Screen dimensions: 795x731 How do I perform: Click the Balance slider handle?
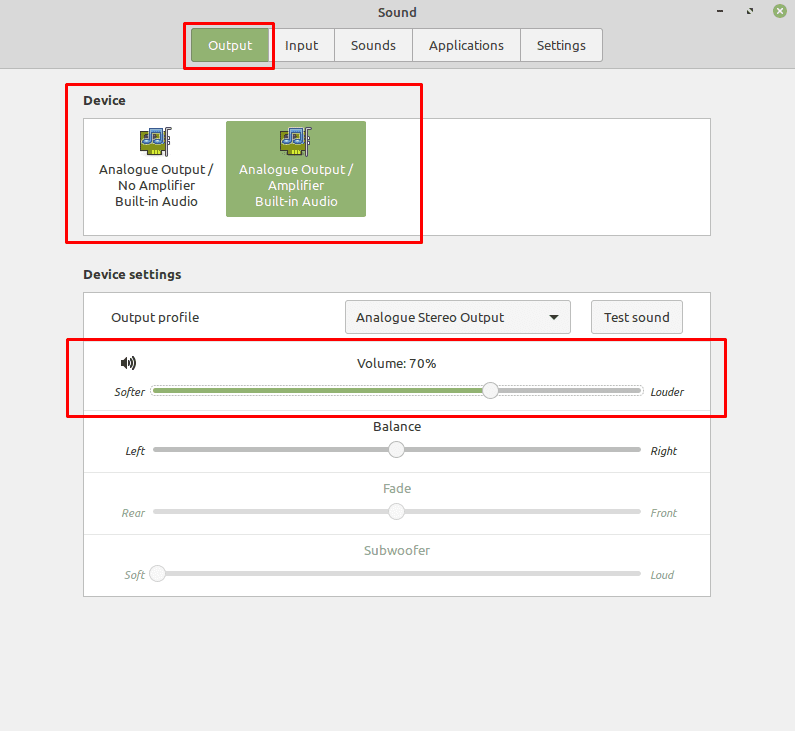click(x=396, y=449)
